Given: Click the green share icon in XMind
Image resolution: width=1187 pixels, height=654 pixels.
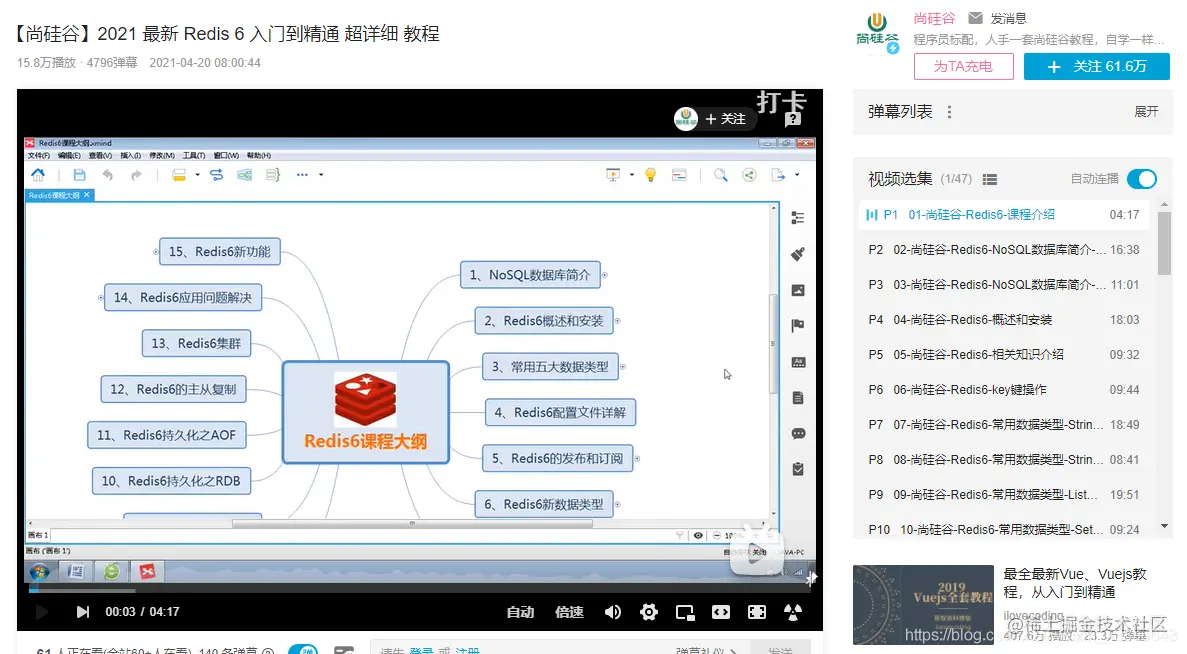Looking at the screenshot, I should (x=749, y=175).
